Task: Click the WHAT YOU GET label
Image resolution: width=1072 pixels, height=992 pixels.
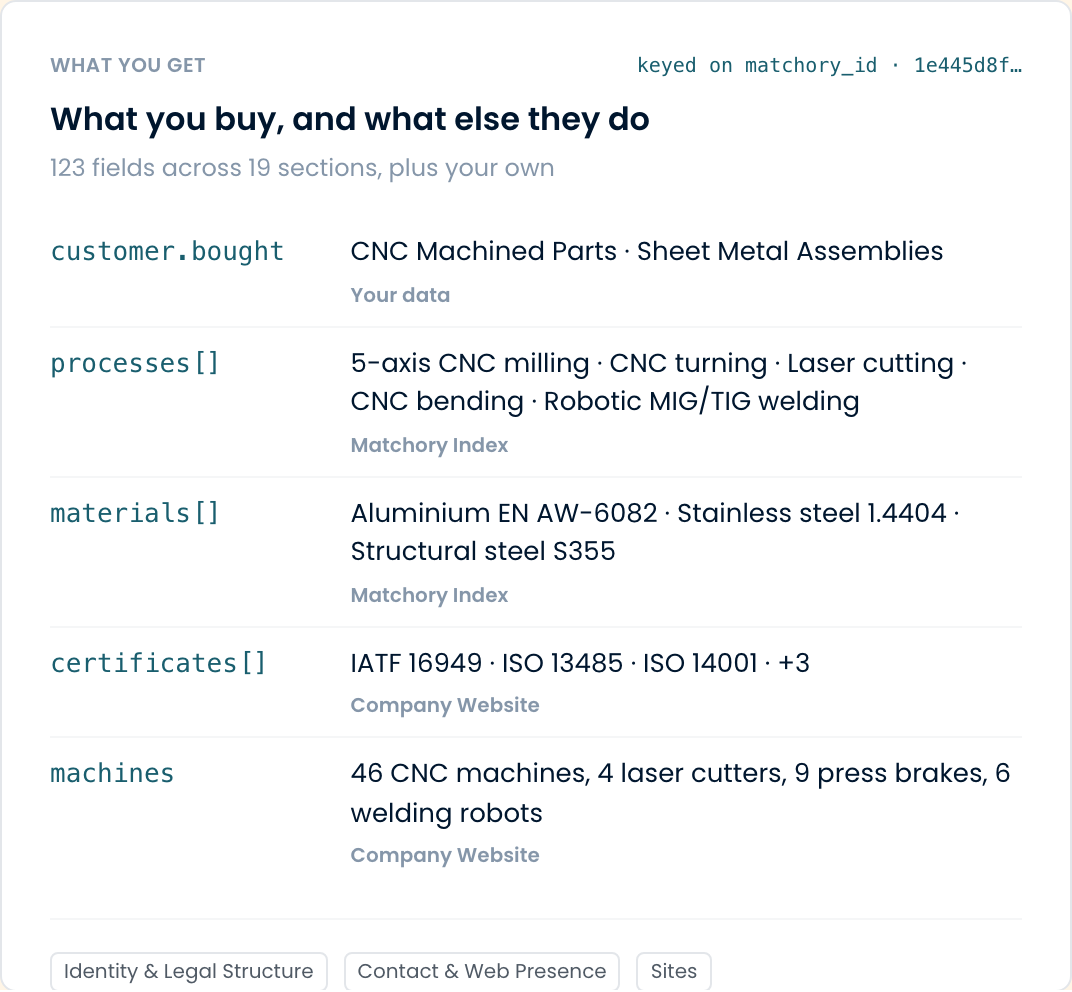Action: click(x=128, y=65)
